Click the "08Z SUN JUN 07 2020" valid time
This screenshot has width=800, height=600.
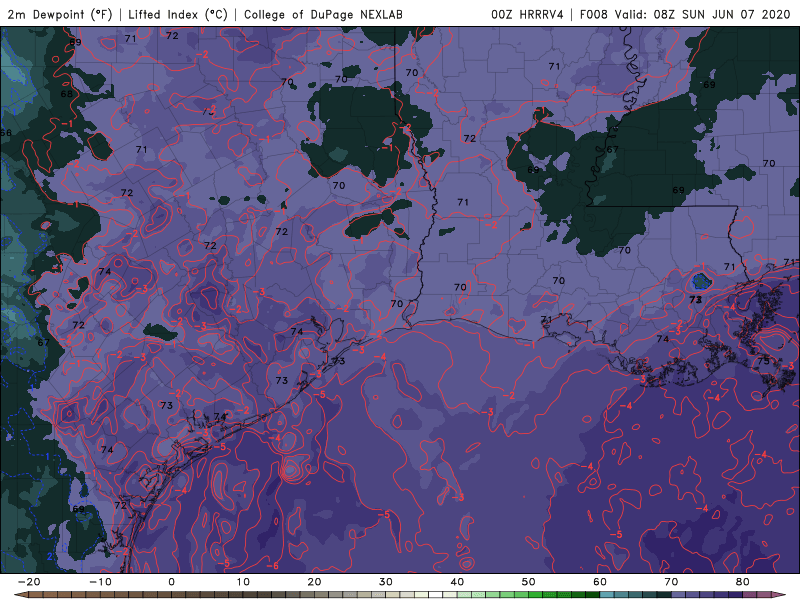click(x=722, y=14)
